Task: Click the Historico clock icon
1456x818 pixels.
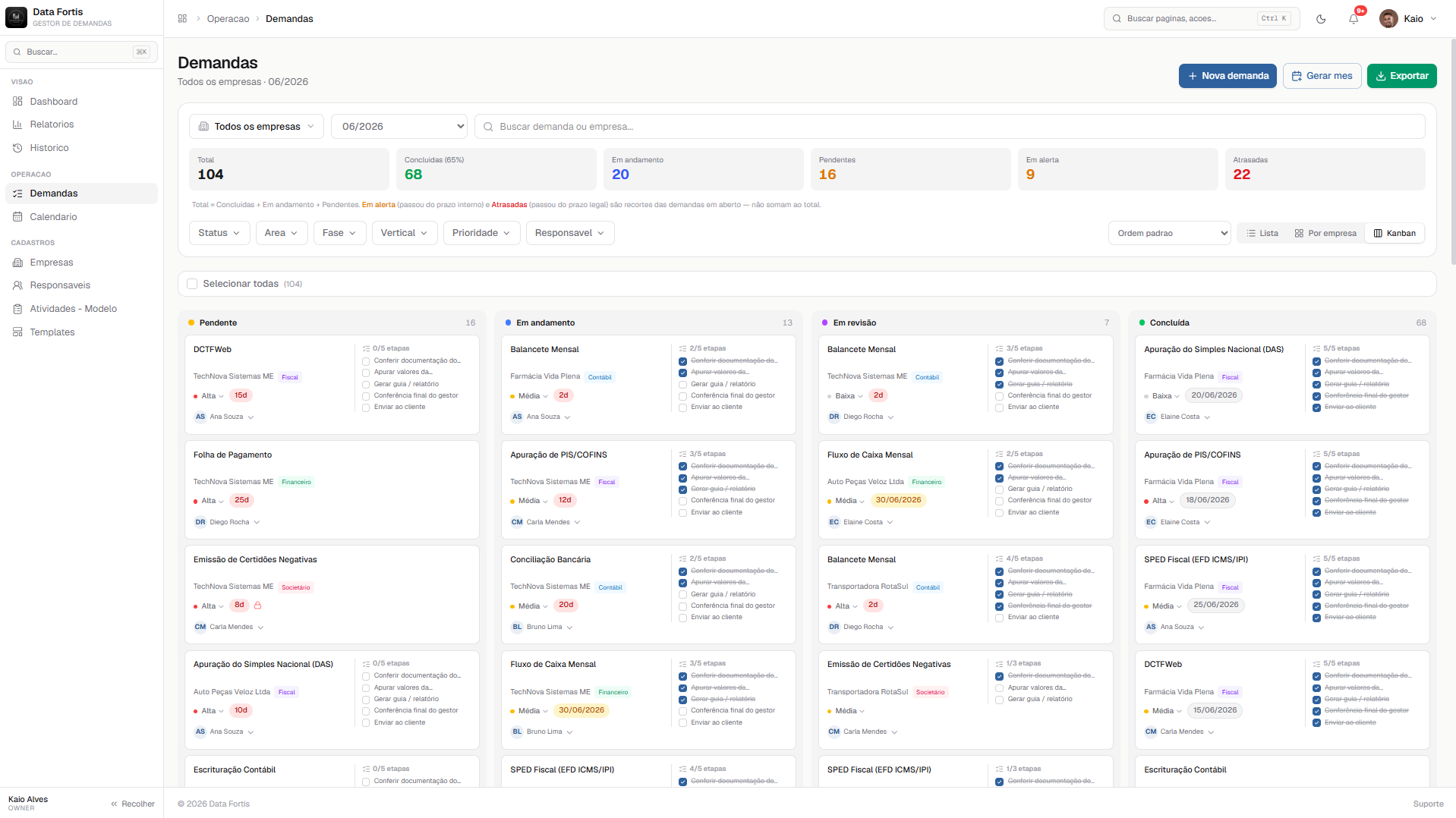Action: (x=17, y=148)
